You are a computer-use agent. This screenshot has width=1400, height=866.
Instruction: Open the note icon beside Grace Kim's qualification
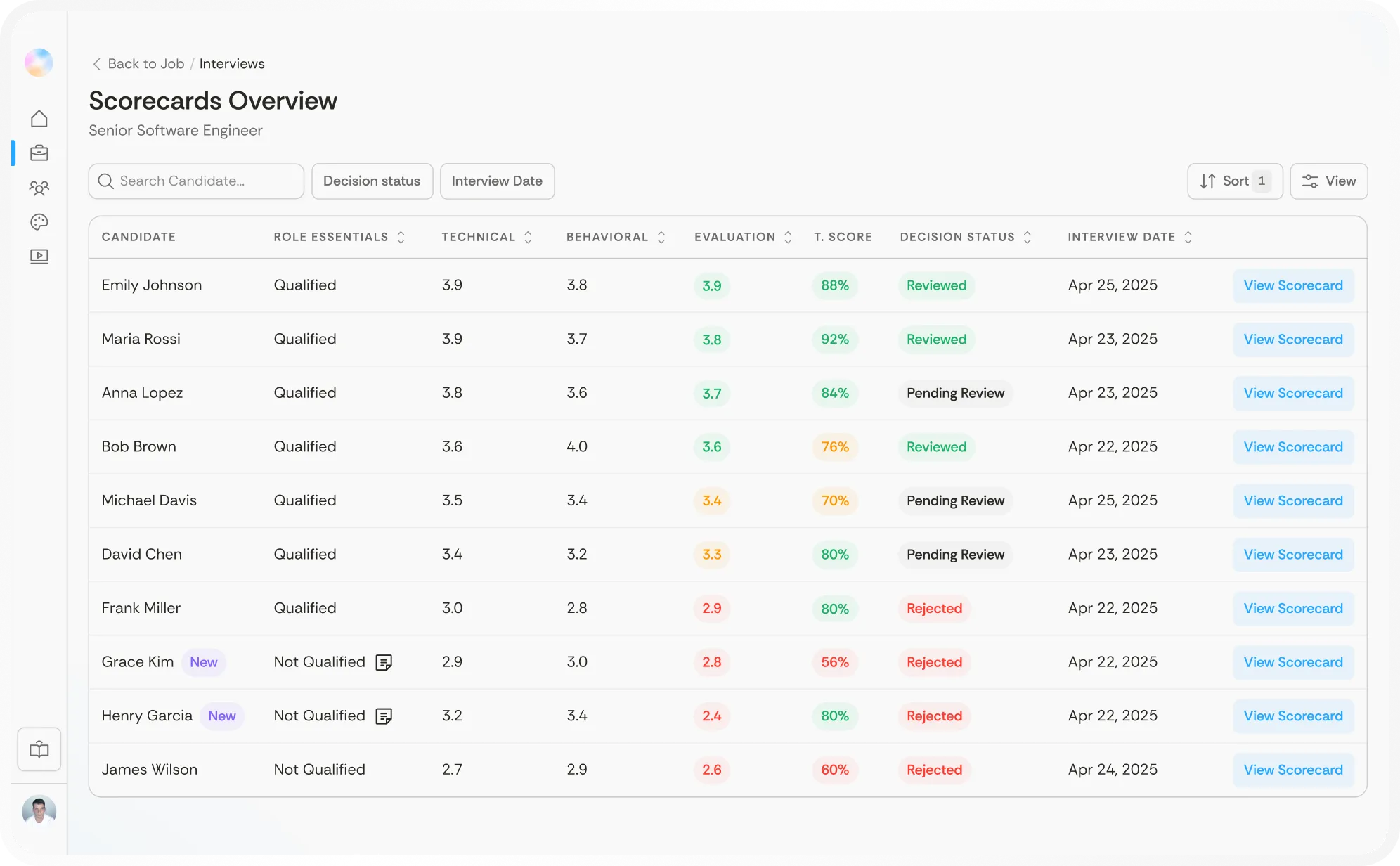[x=384, y=662]
